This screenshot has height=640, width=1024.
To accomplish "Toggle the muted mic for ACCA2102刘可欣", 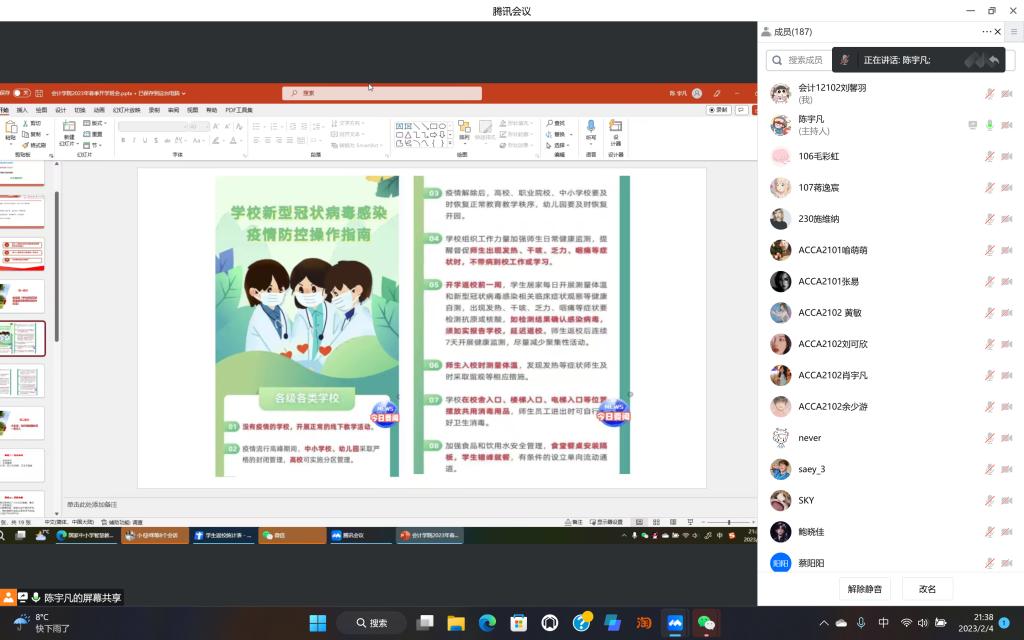I will (x=989, y=344).
